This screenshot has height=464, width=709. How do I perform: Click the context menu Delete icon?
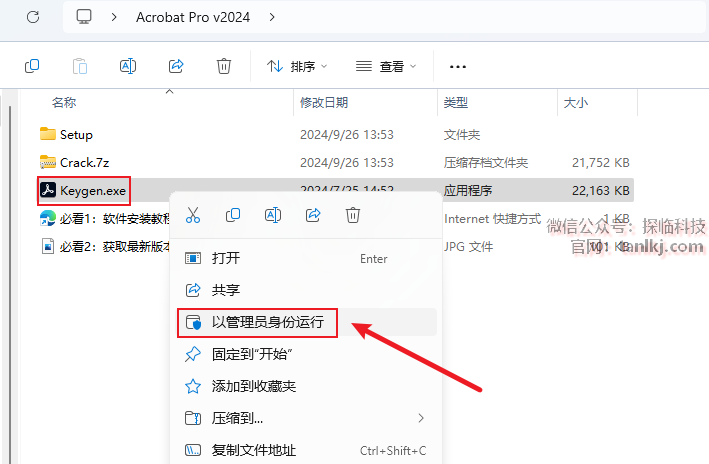[353, 215]
